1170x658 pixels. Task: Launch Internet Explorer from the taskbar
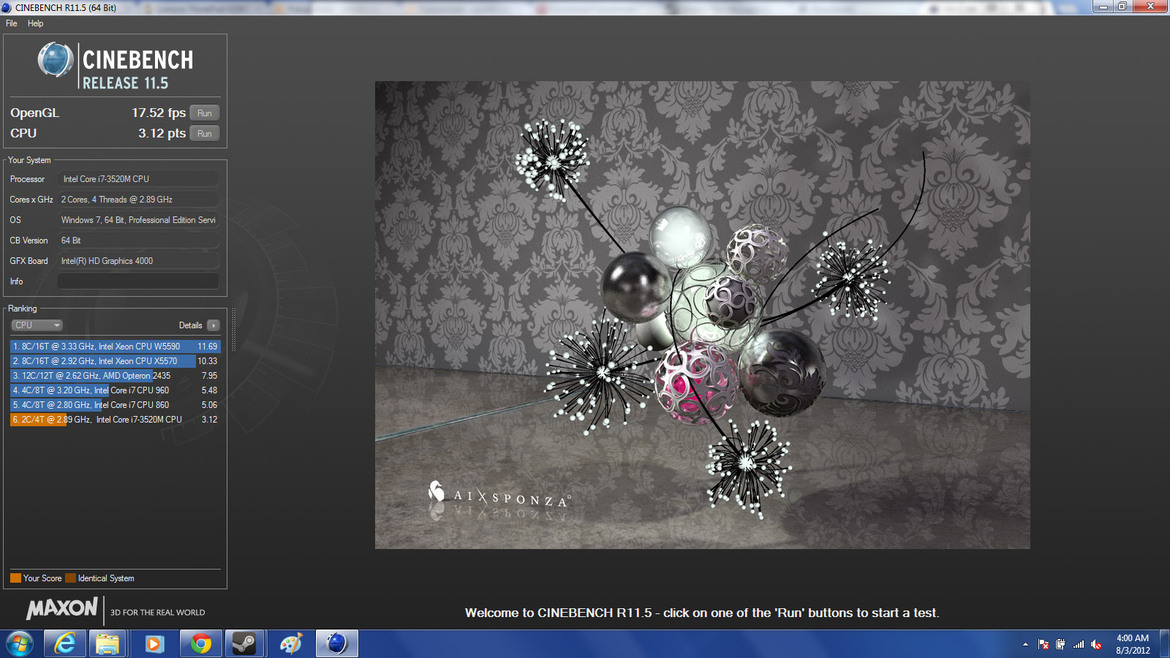tap(64, 643)
